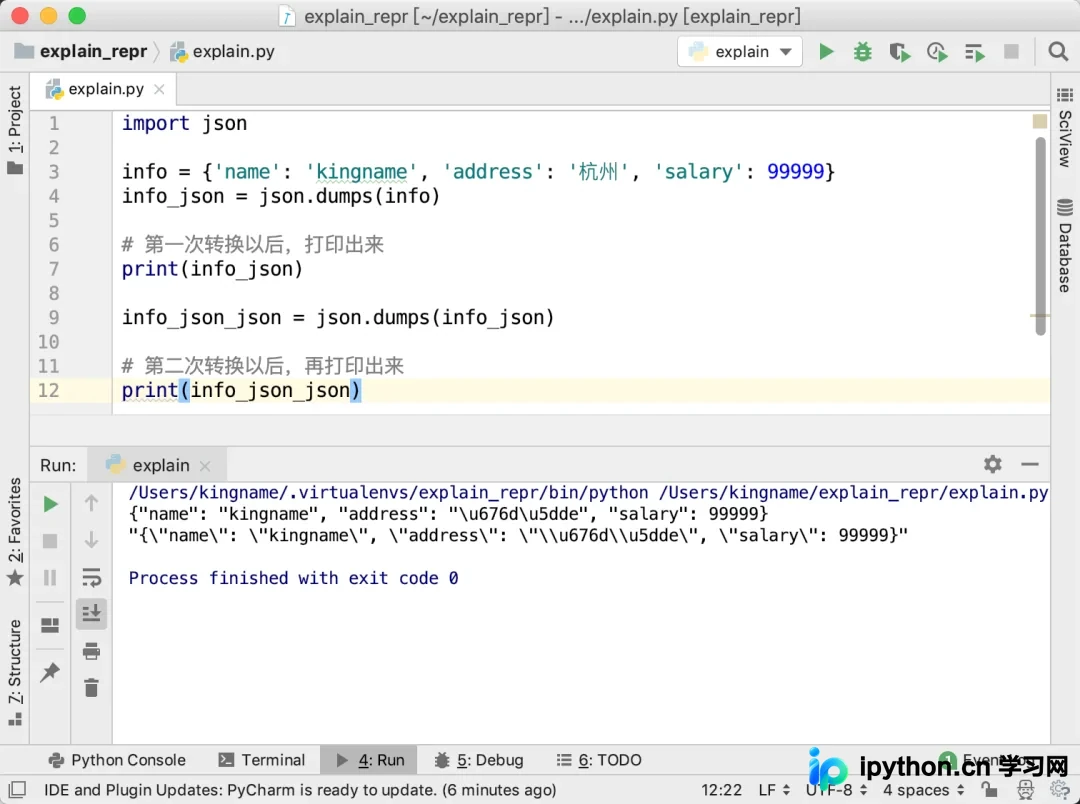Change the 4 spaces indent setting
The image size is (1080, 804).
point(924,790)
